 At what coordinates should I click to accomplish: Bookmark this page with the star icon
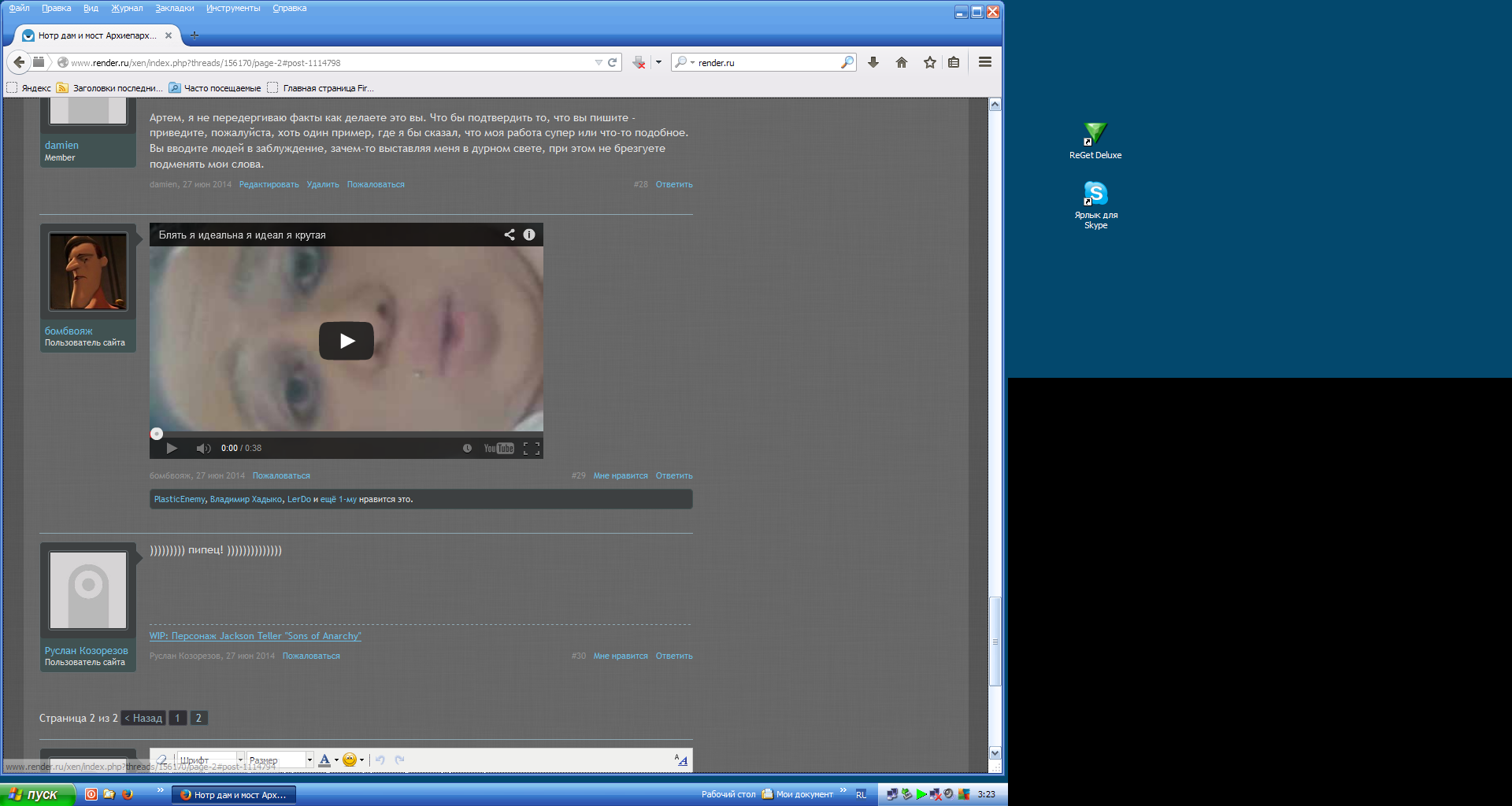pyautogui.click(x=930, y=62)
